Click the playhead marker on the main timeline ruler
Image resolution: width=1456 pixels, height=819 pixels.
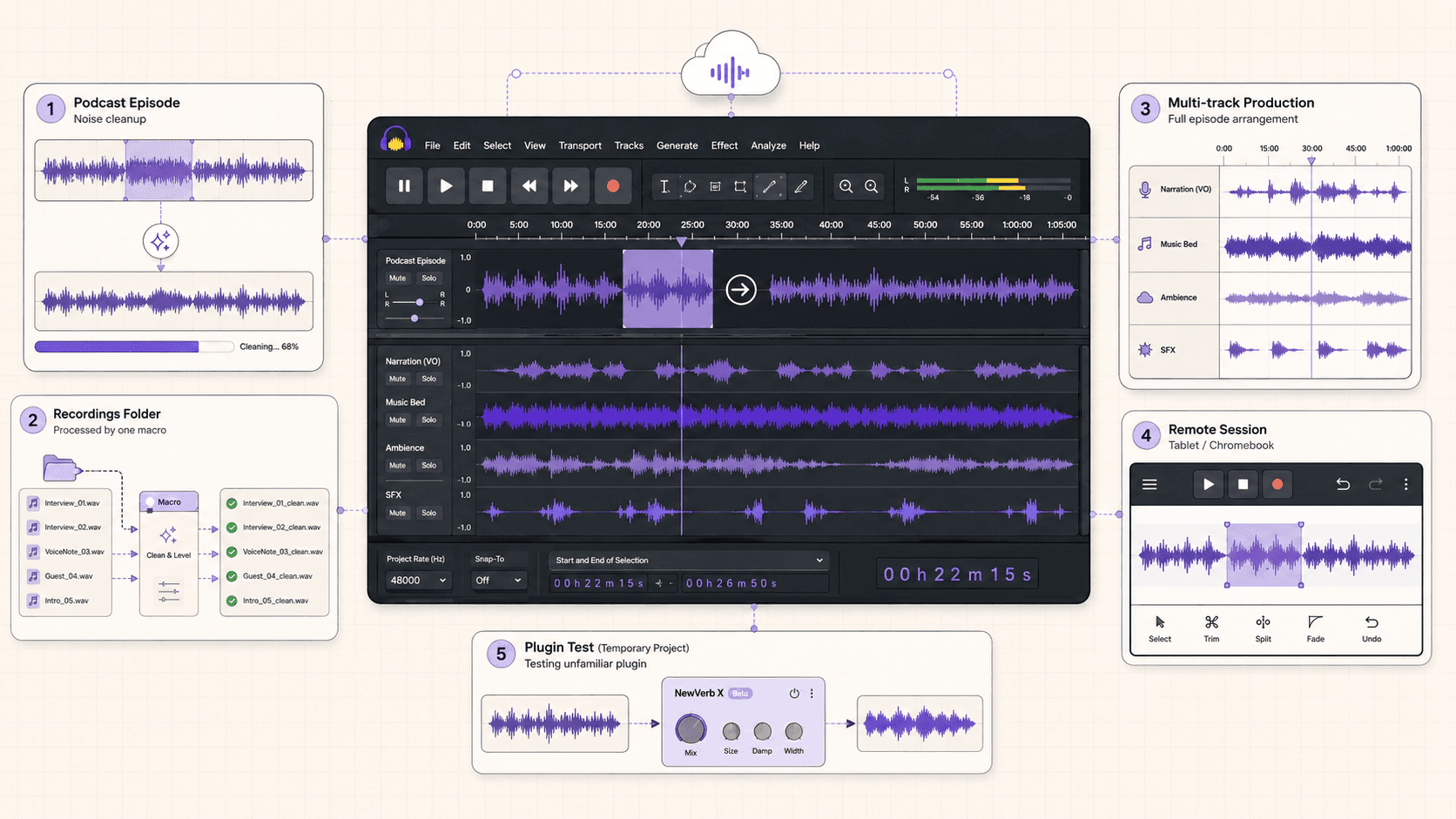pos(682,242)
